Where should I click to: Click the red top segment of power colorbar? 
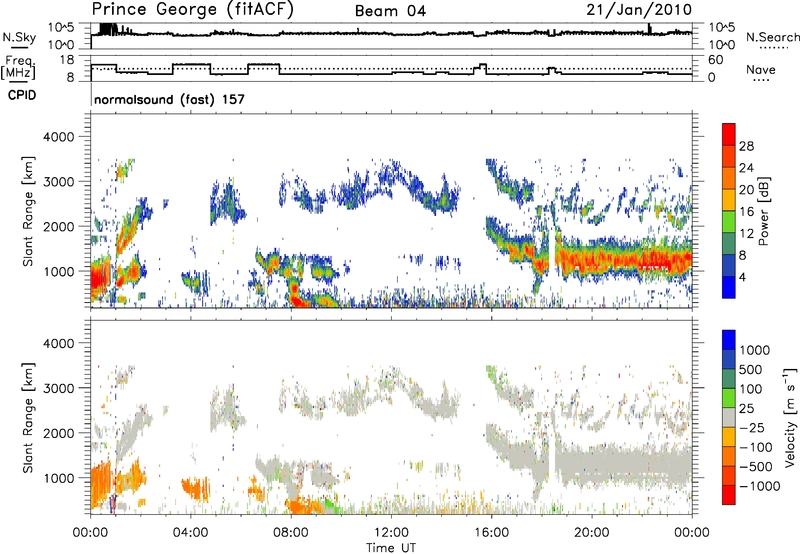tap(729, 135)
